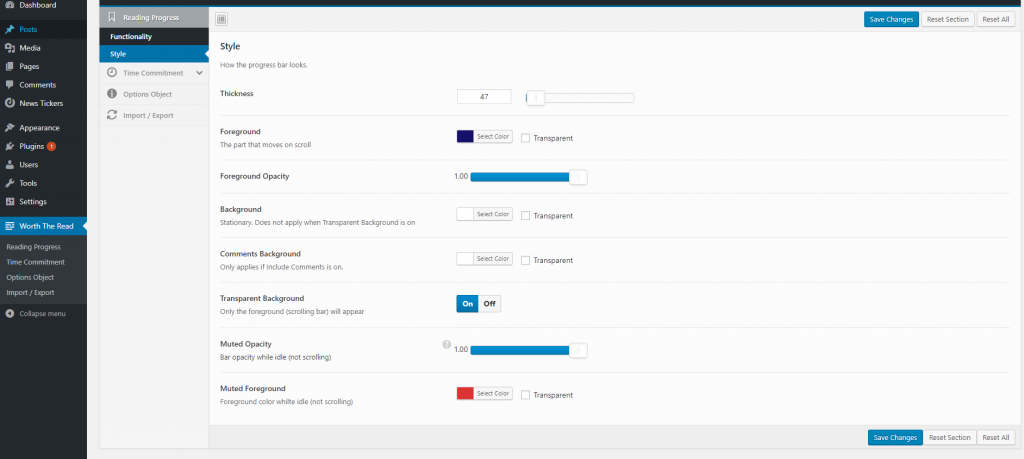Image resolution: width=1024 pixels, height=459 pixels.
Task: Check Transparent box for Foreground color
Action: pyautogui.click(x=525, y=138)
